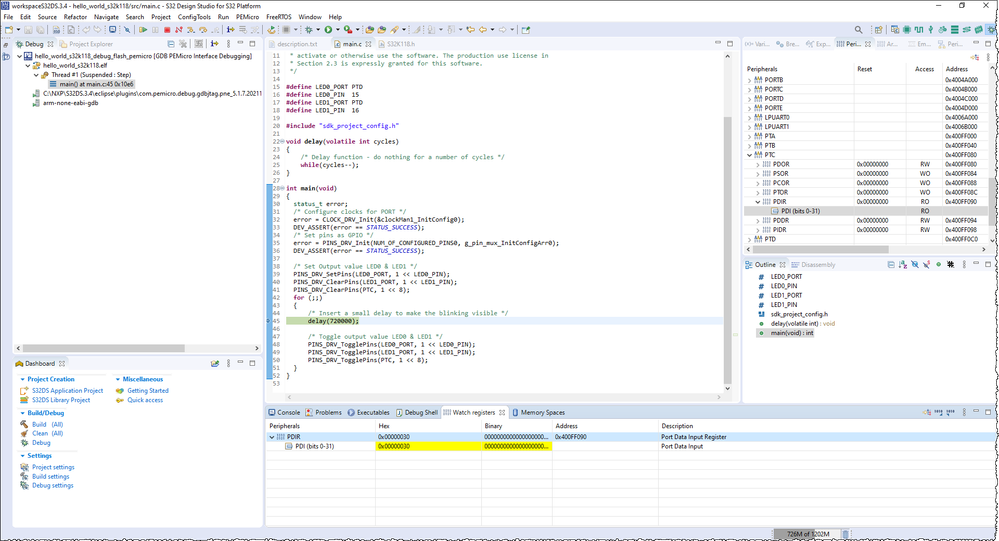Click the Disconnect icon in debug toolbar

(x=178, y=30)
